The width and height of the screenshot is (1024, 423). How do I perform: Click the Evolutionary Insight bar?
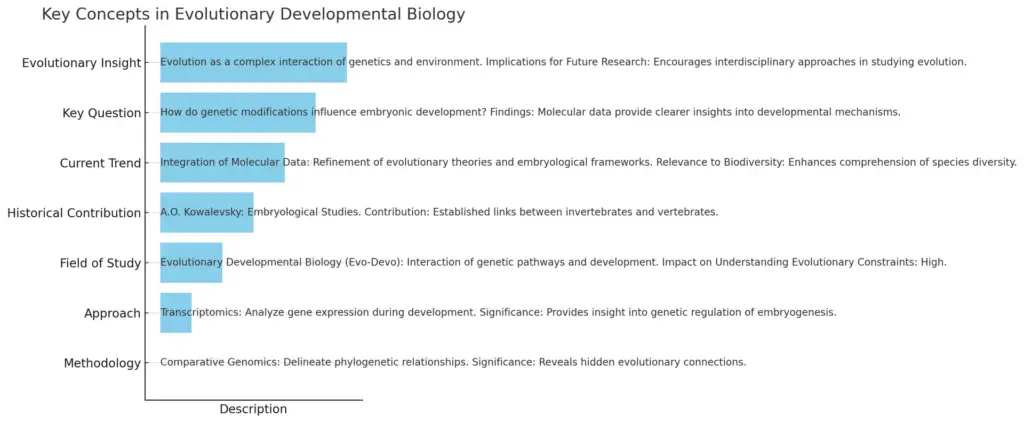click(x=253, y=63)
